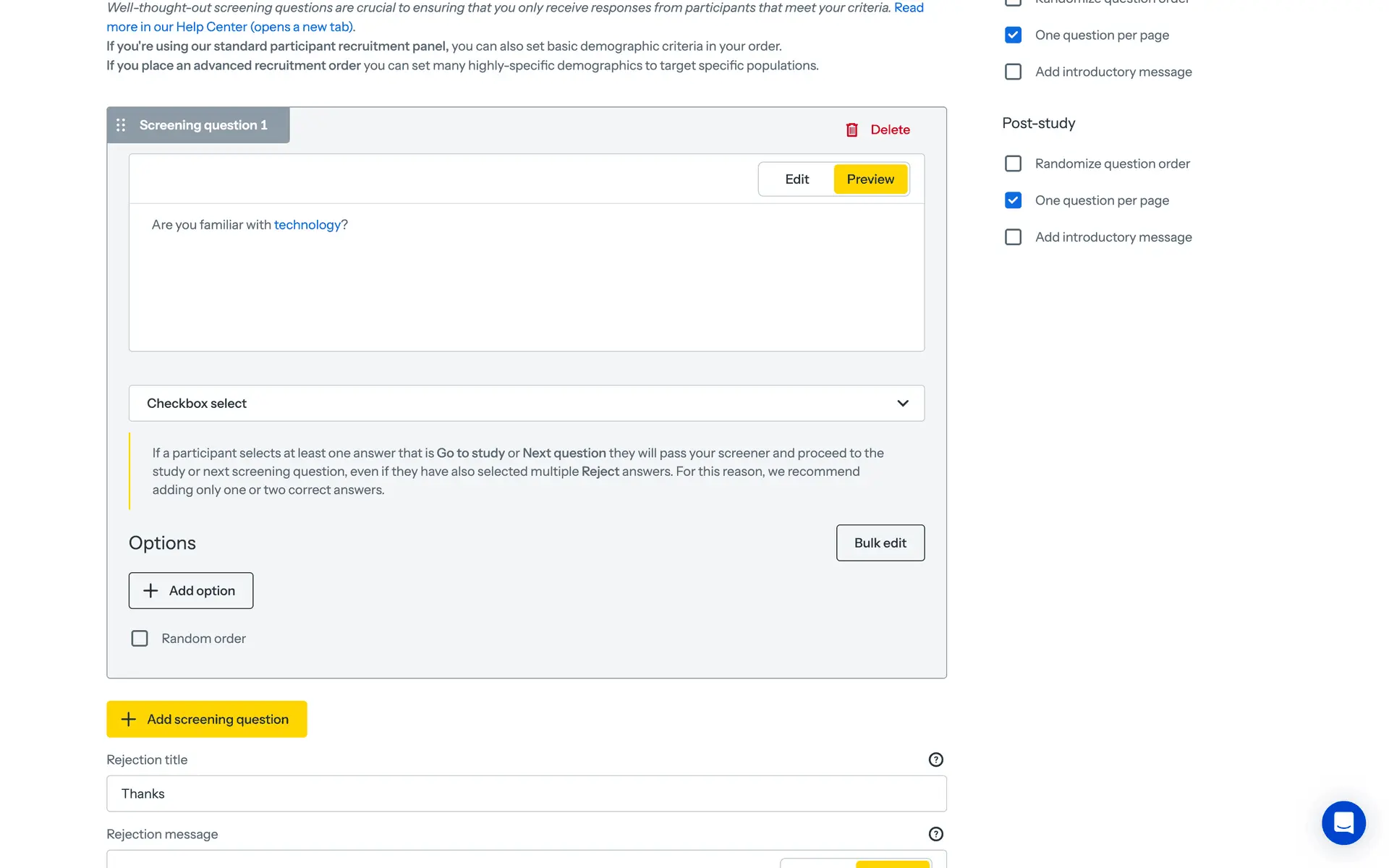Click the technology link in question text
1389x868 pixels.
307,225
